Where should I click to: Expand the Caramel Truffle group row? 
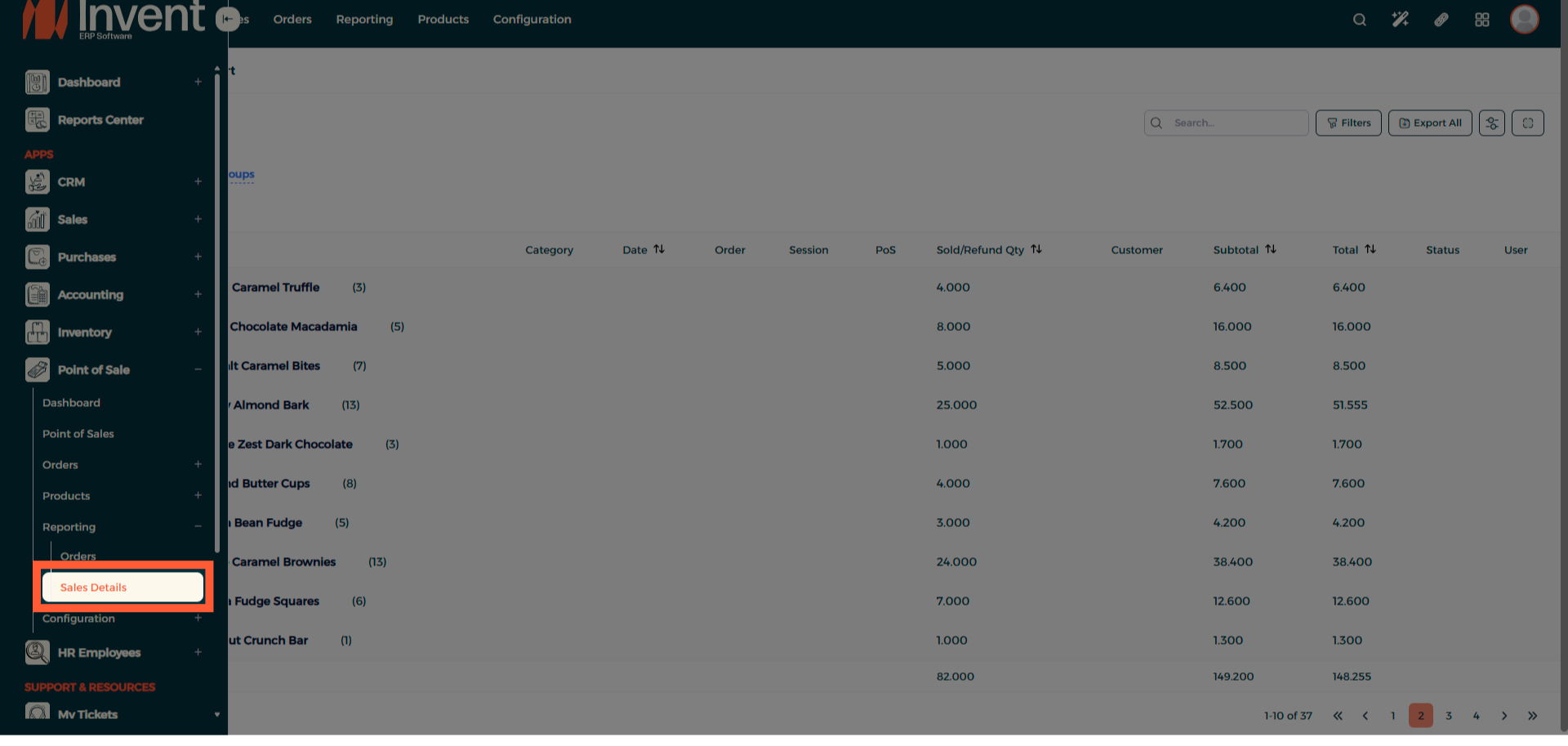[894, 288]
